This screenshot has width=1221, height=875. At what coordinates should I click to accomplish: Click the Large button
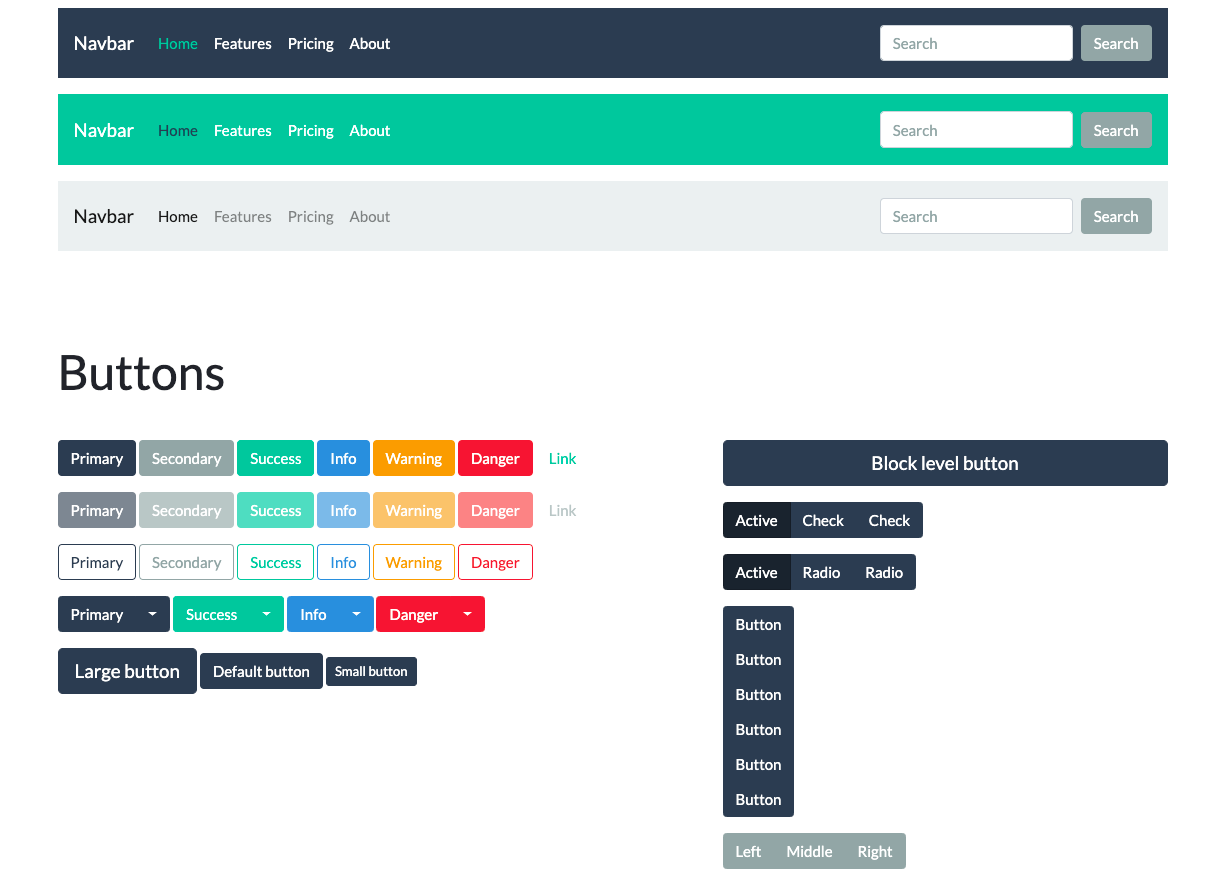pyautogui.click(x=127, y=671)
